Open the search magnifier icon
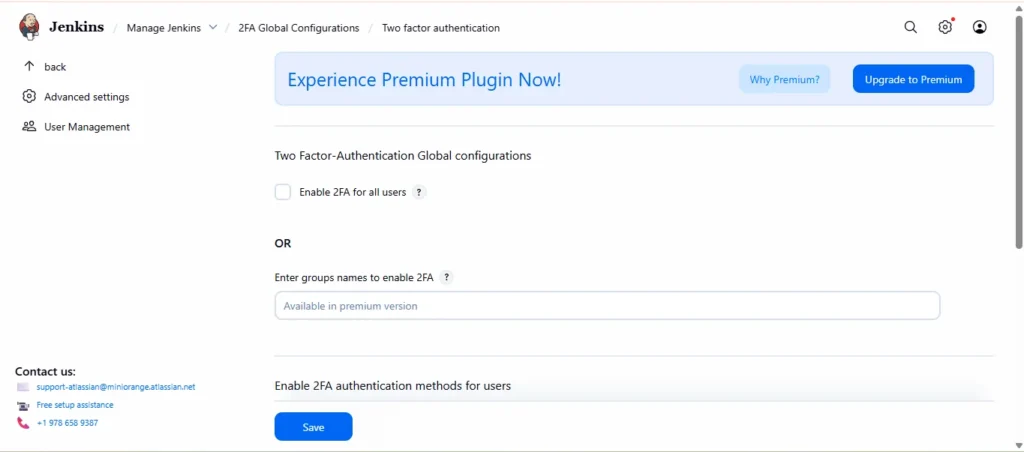 tap(910, 27)
